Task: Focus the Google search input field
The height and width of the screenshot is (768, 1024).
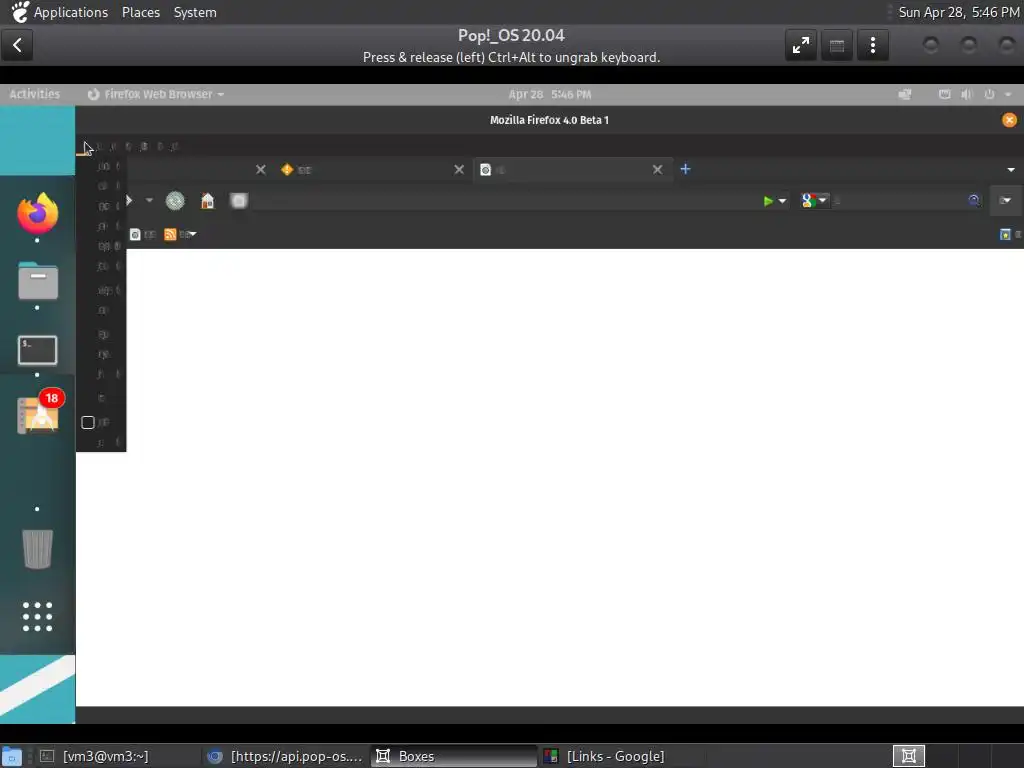Action: coord(898,200)
